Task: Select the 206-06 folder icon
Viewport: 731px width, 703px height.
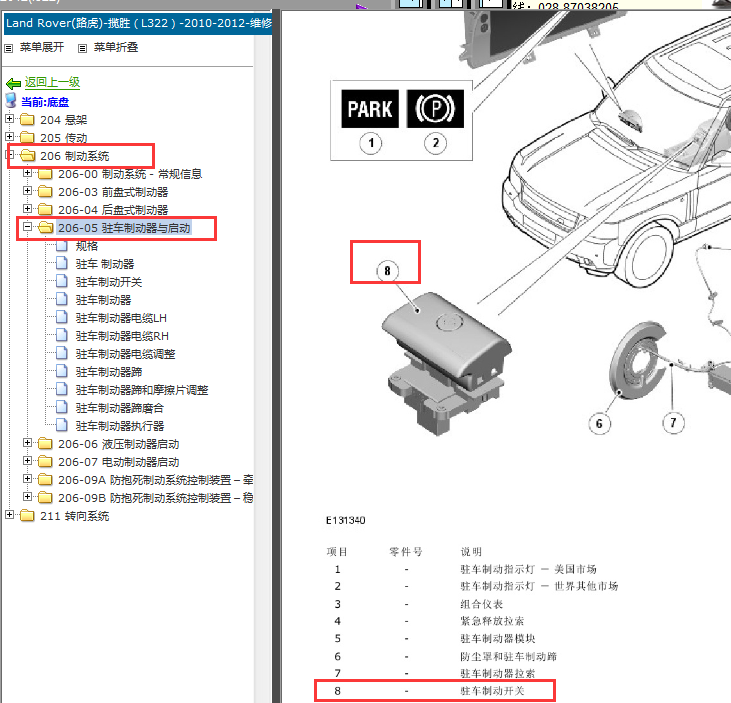Action: [45, 443]
